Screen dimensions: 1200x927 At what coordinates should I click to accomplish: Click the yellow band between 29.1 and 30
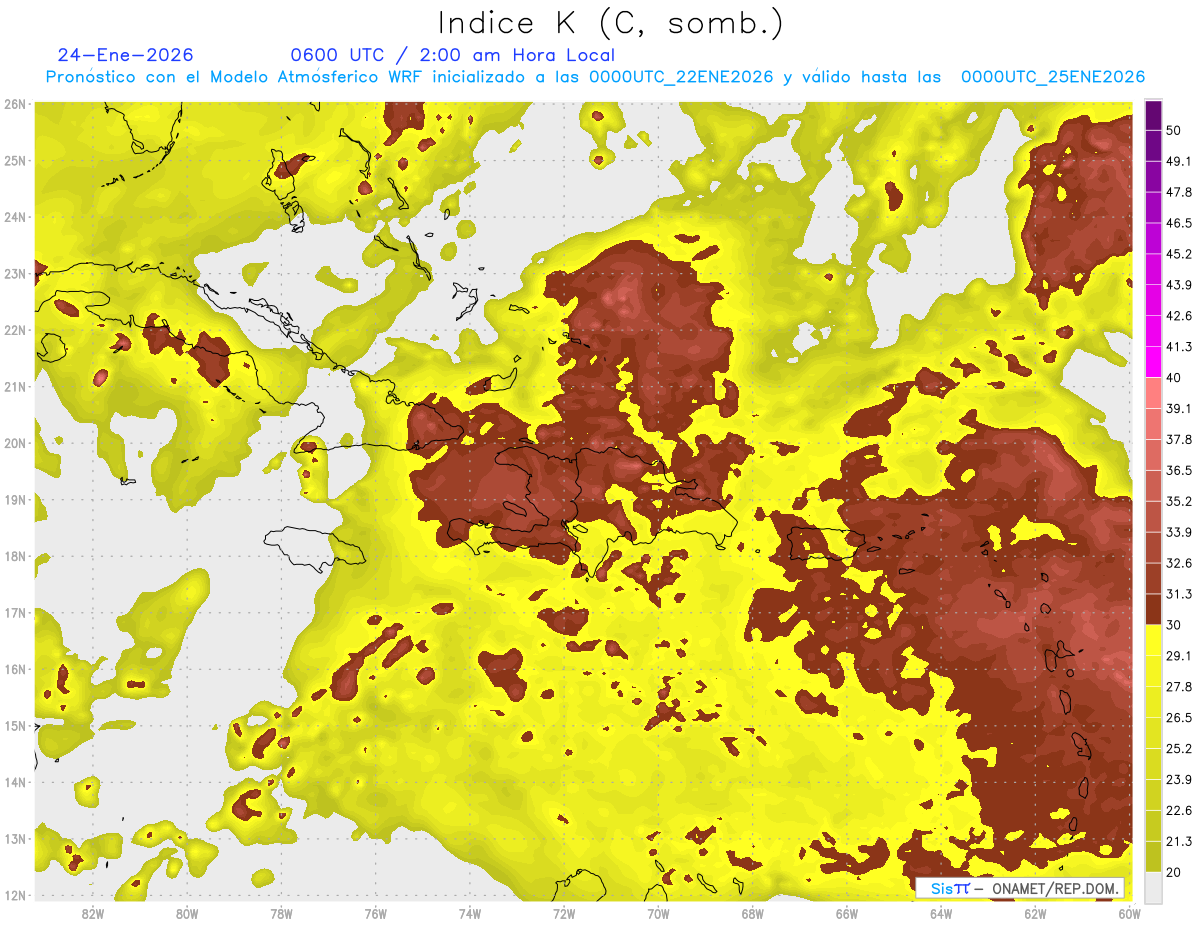click(1154, 640)
